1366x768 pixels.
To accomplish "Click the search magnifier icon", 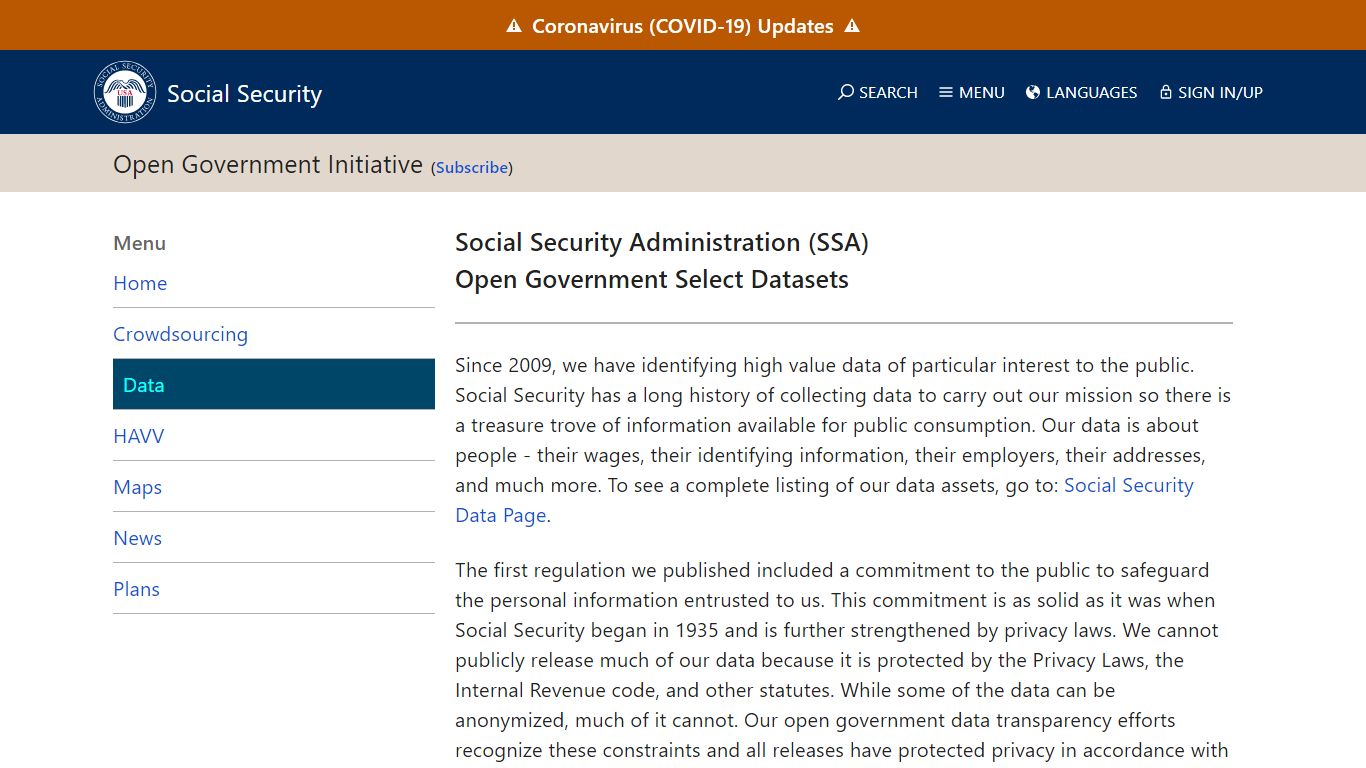I will click(846, 92).
